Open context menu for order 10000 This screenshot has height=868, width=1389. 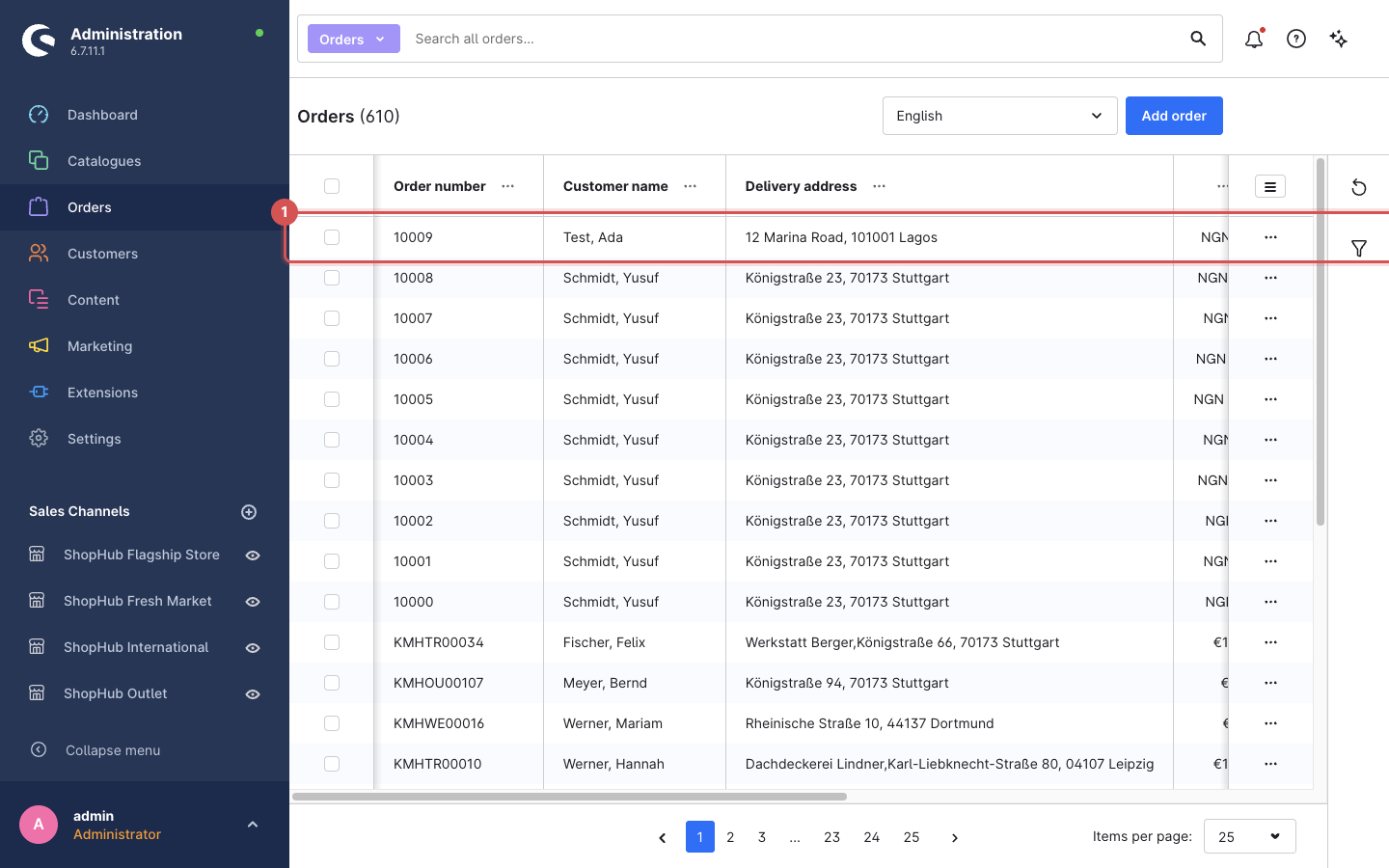pyautogui.click(x=1270, y=602)
